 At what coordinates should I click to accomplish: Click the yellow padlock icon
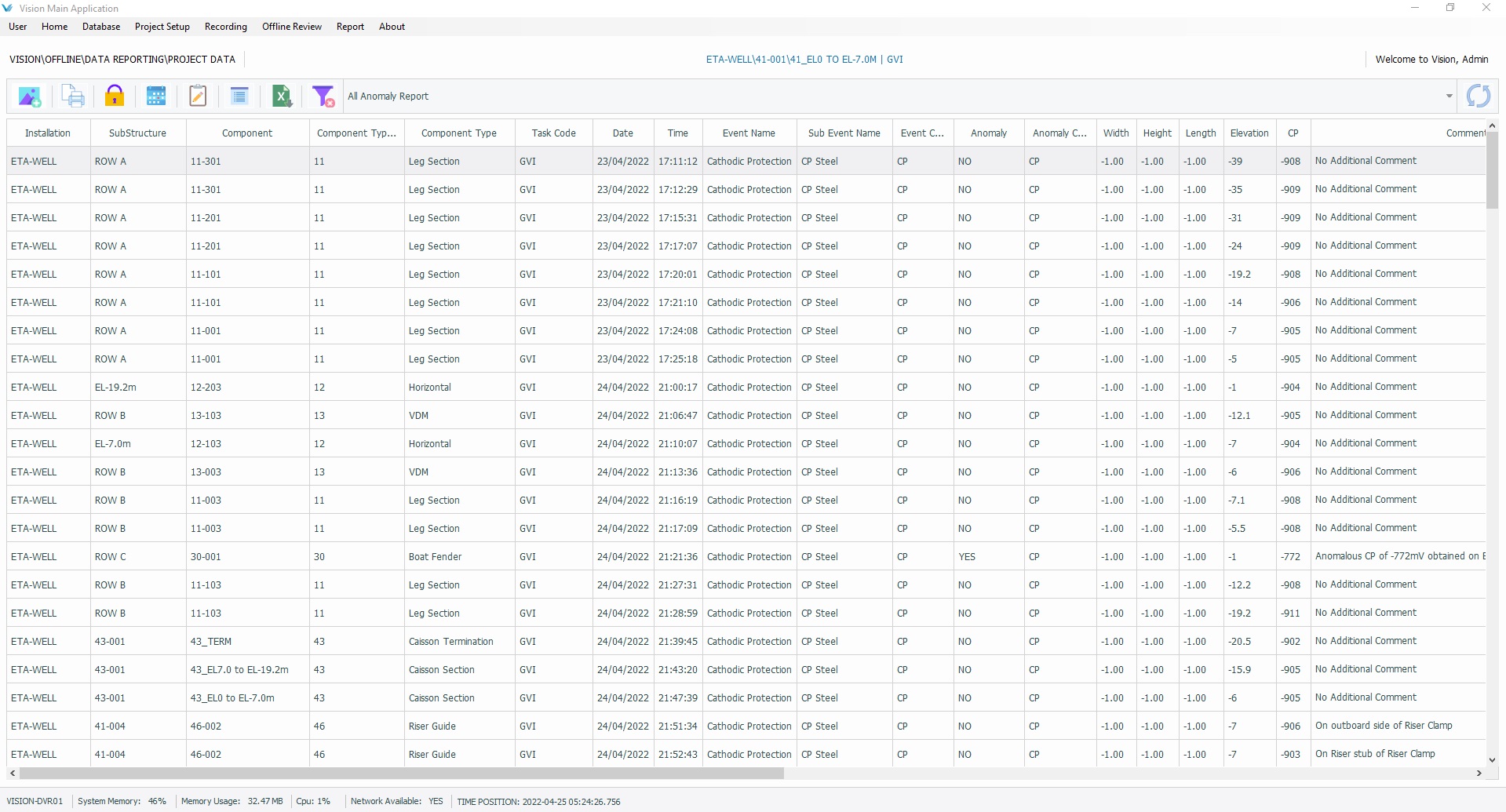(115, 96)
